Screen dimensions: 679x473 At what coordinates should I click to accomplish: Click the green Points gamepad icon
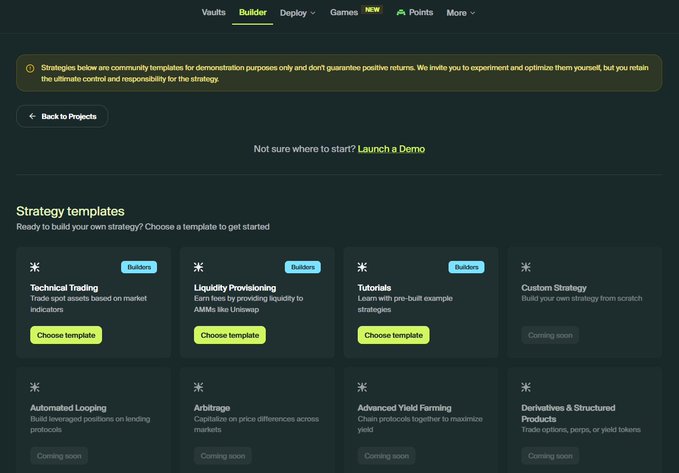[401, 13]
